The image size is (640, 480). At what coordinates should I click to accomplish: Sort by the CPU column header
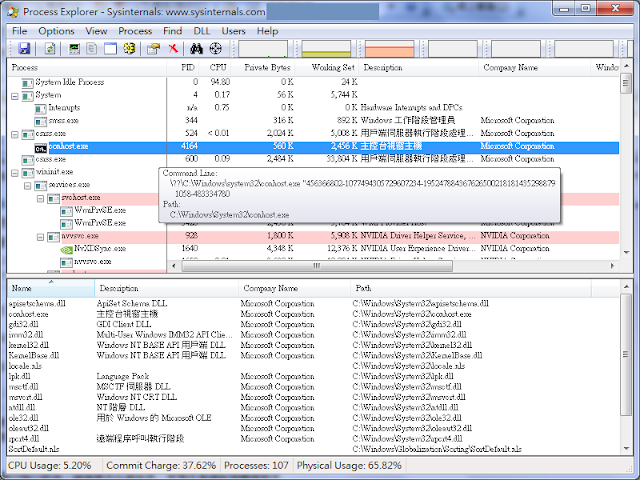tap(215, 67)
